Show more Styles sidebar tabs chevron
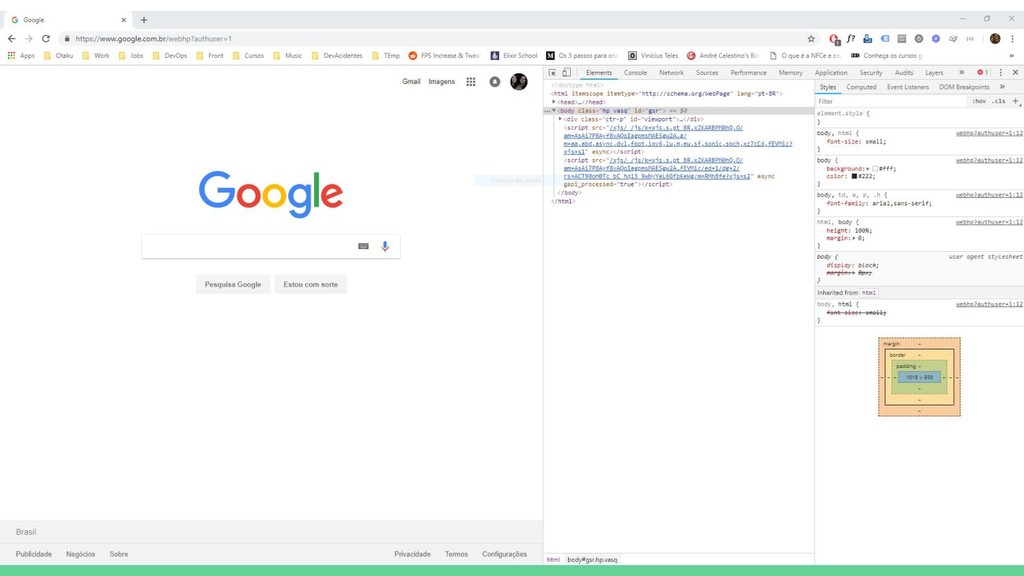The image size is (1024, 576). coord(1002,87)
